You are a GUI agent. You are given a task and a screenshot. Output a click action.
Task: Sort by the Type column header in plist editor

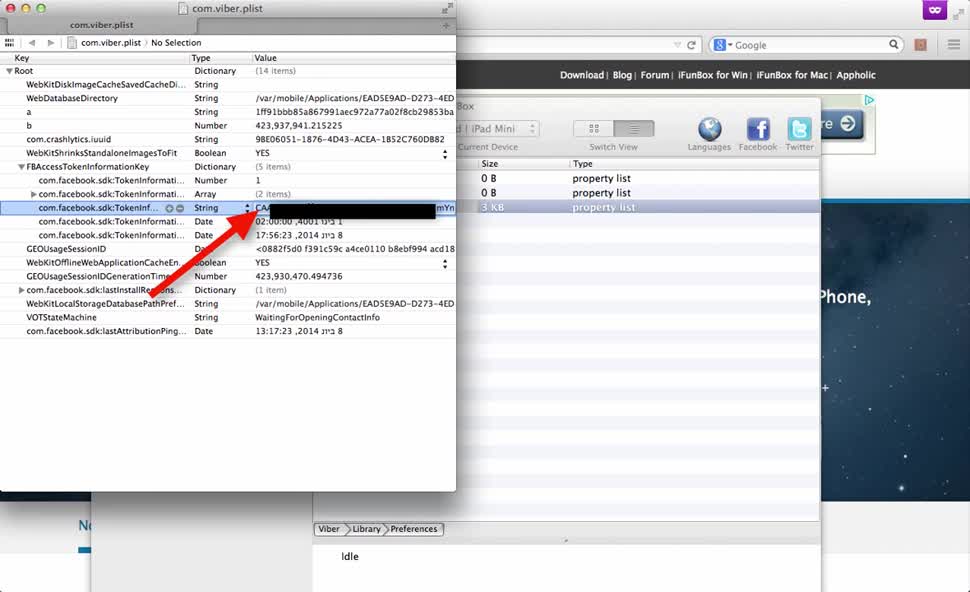point(220,58)
